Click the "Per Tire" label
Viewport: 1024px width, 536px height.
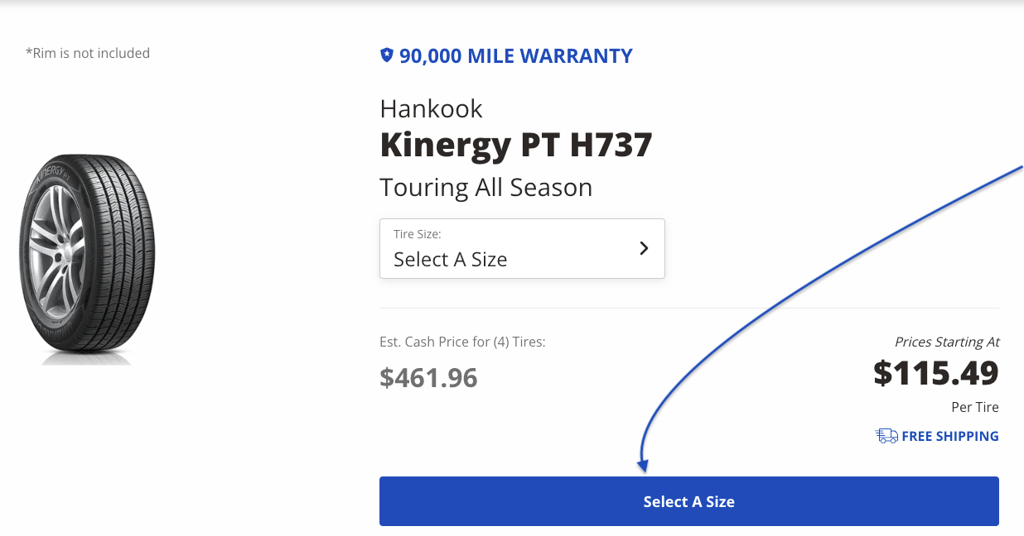point(974,407)
